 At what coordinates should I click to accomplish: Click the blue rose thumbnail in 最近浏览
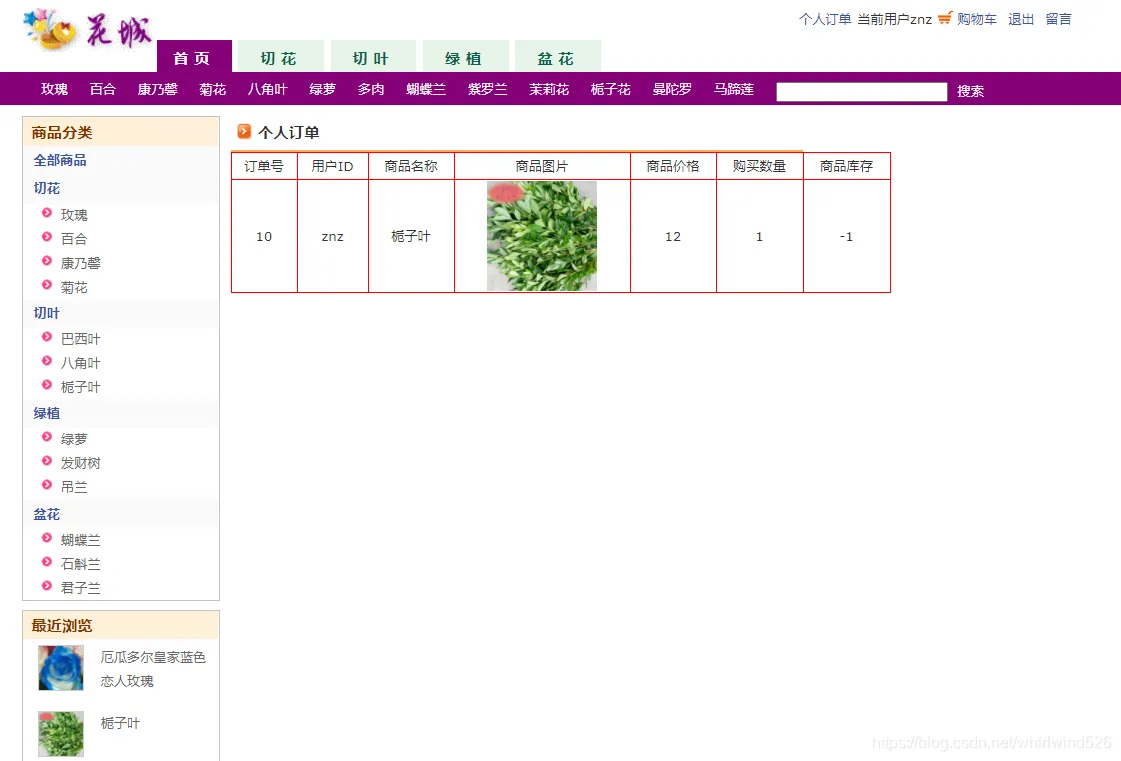tap(61, 668)
